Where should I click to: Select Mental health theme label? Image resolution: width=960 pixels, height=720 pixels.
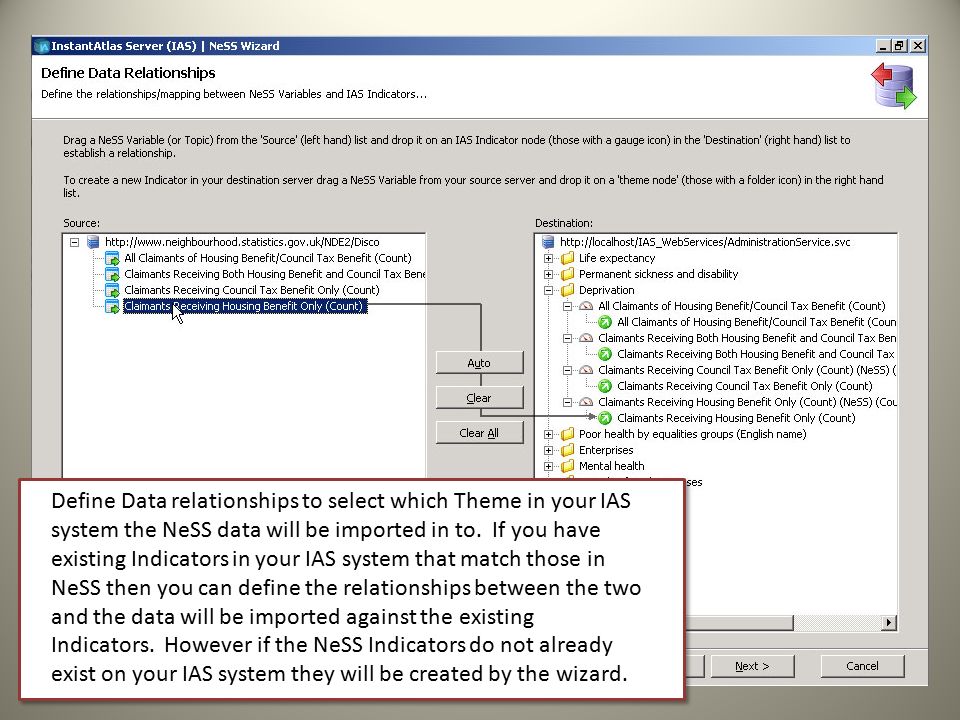tap(612, 465)
